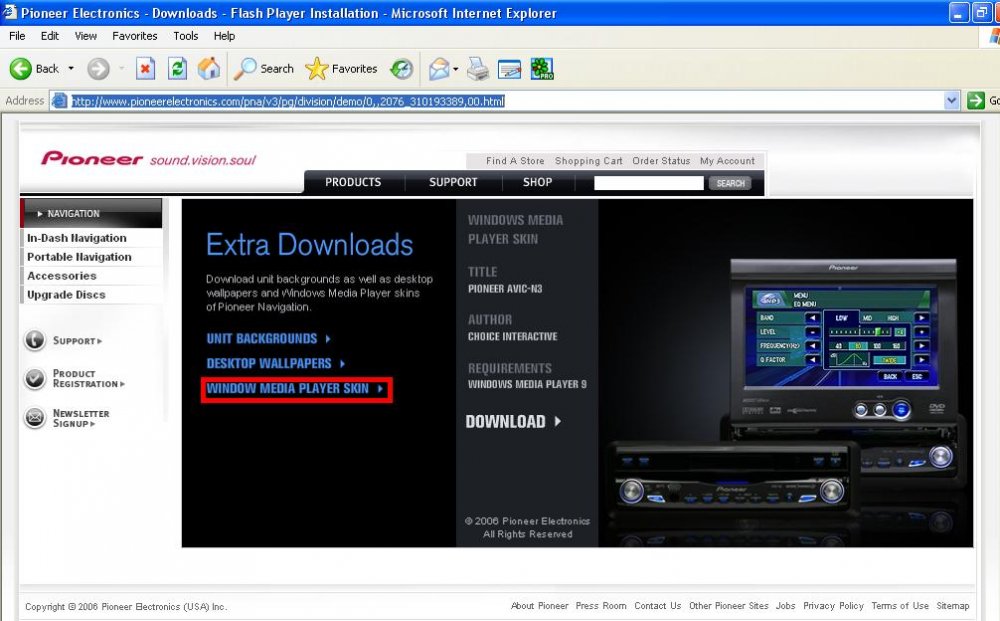Screen dimensions: 1000x621
Task: Click the green Go arrow button
Action: click(976, 101)
